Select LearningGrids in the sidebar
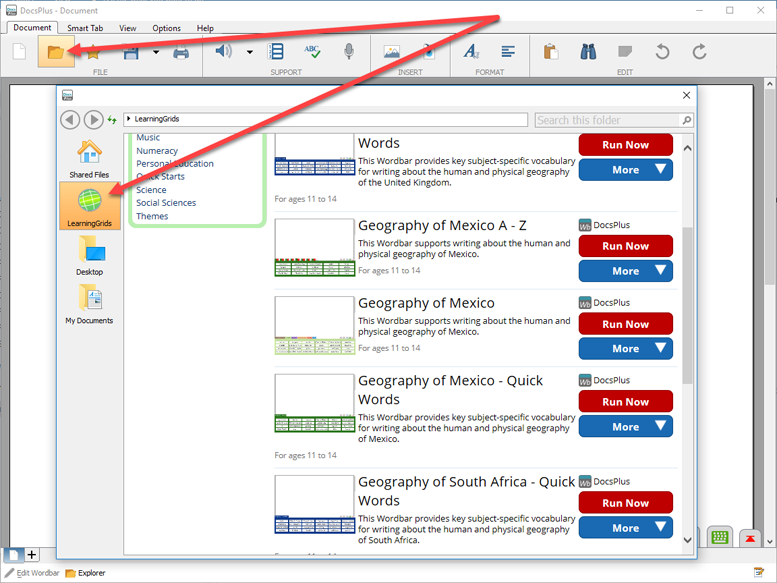 pyautogui.click(x=89, y=205)
